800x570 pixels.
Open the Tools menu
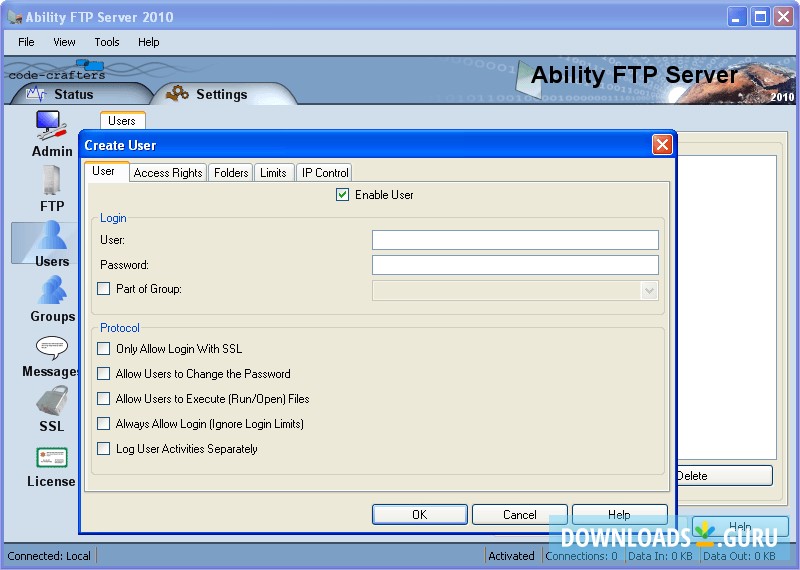point(107,42)
